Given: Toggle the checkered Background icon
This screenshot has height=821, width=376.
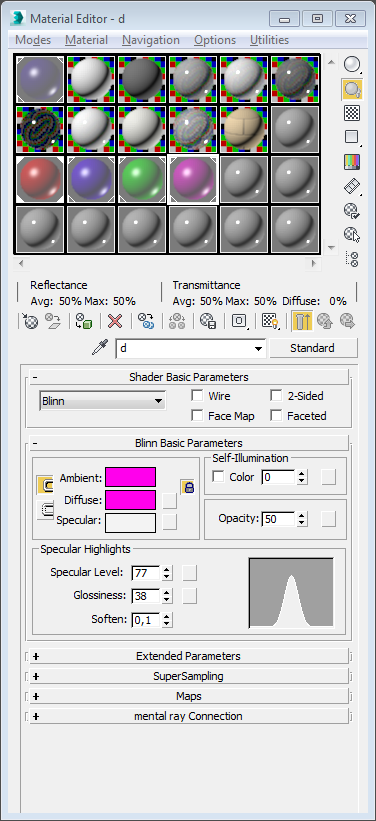Looking at the screenshot, I should 352,113.
